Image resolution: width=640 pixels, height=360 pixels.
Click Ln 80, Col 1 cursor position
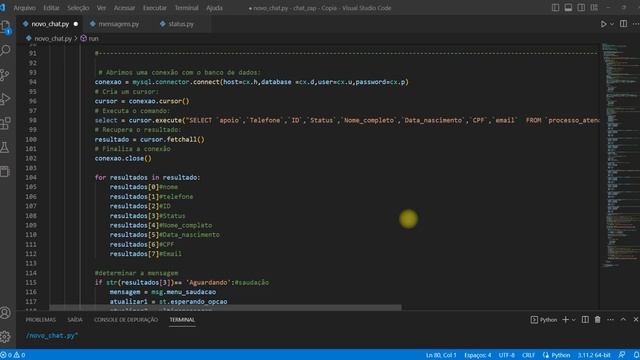point(441,355)
